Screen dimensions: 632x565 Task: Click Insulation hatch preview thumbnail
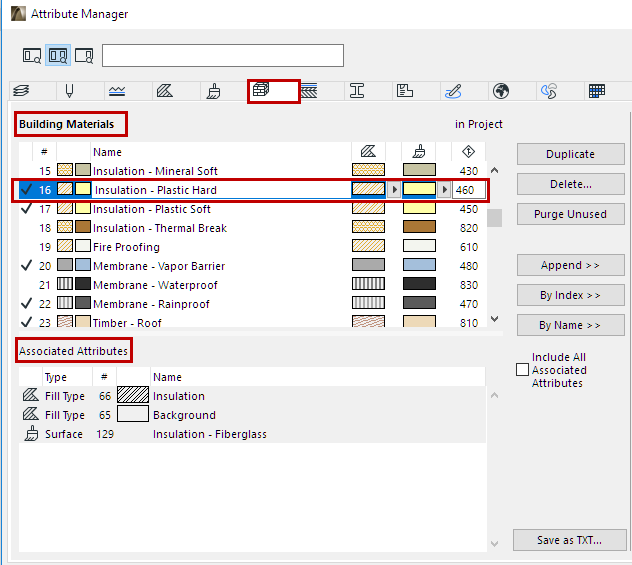[133, 395]
